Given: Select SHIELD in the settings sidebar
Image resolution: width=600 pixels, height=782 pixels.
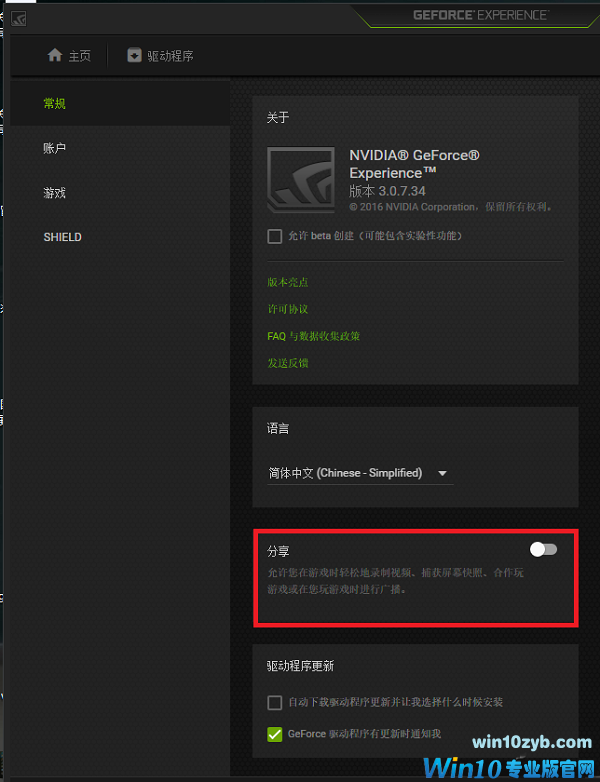Looking at the screenshot, I should click(120, 237).
